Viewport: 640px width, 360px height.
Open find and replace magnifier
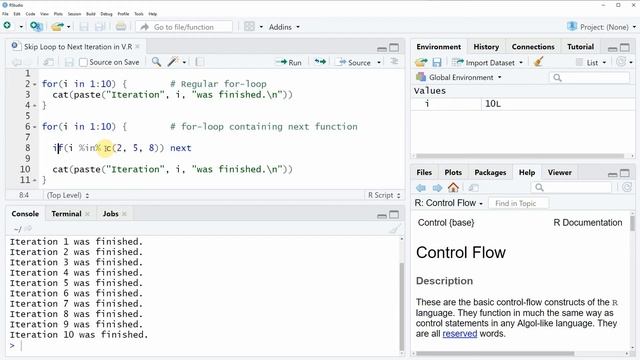point(156,62)
